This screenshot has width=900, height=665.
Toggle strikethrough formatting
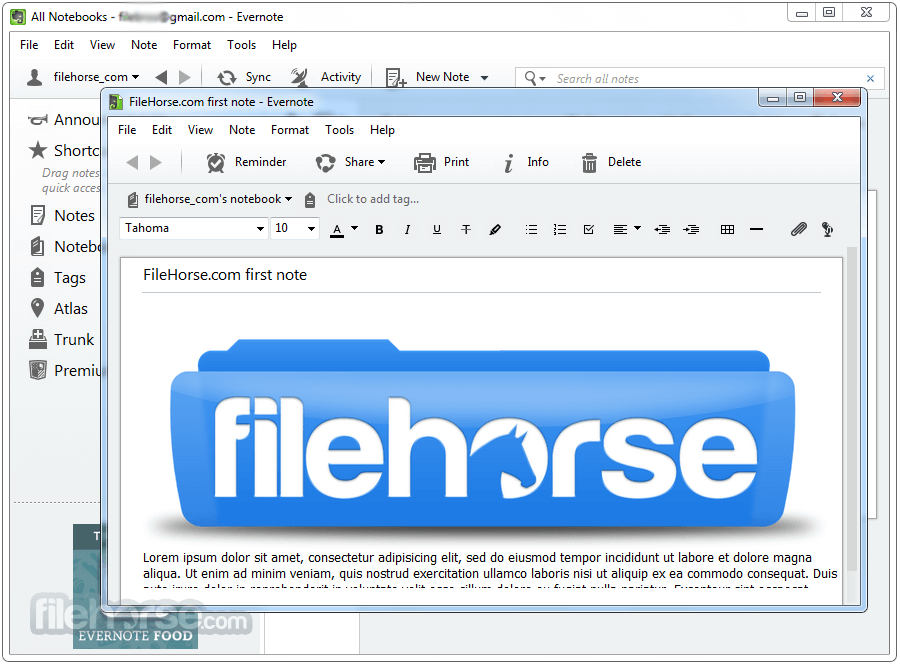(466, 230)
